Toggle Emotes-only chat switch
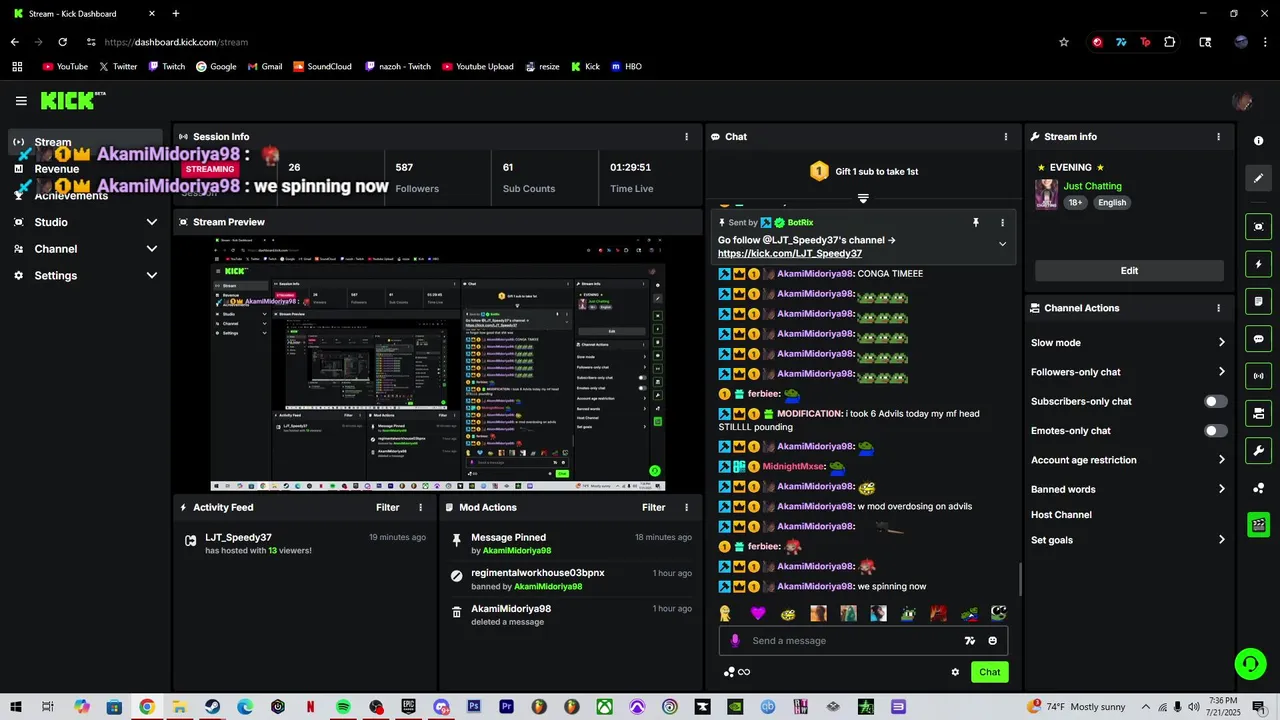The width and height of the screenshot is (1280, 720). [1215, 431]
